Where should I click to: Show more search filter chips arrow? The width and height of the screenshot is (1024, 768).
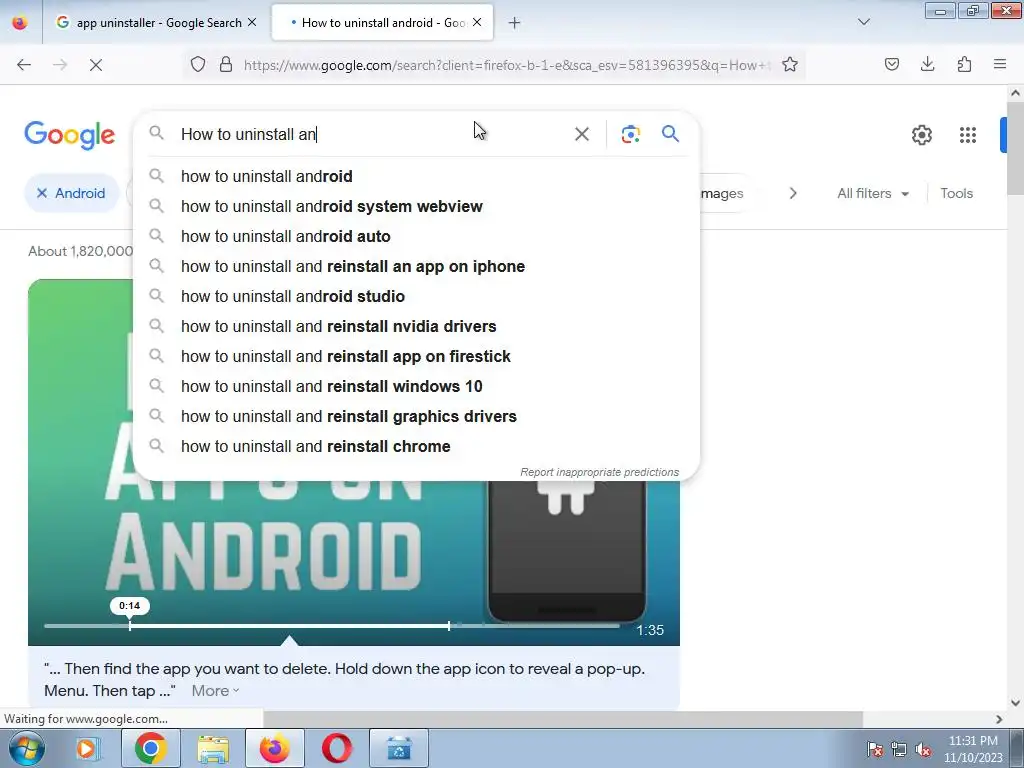[x=793, y=193]
